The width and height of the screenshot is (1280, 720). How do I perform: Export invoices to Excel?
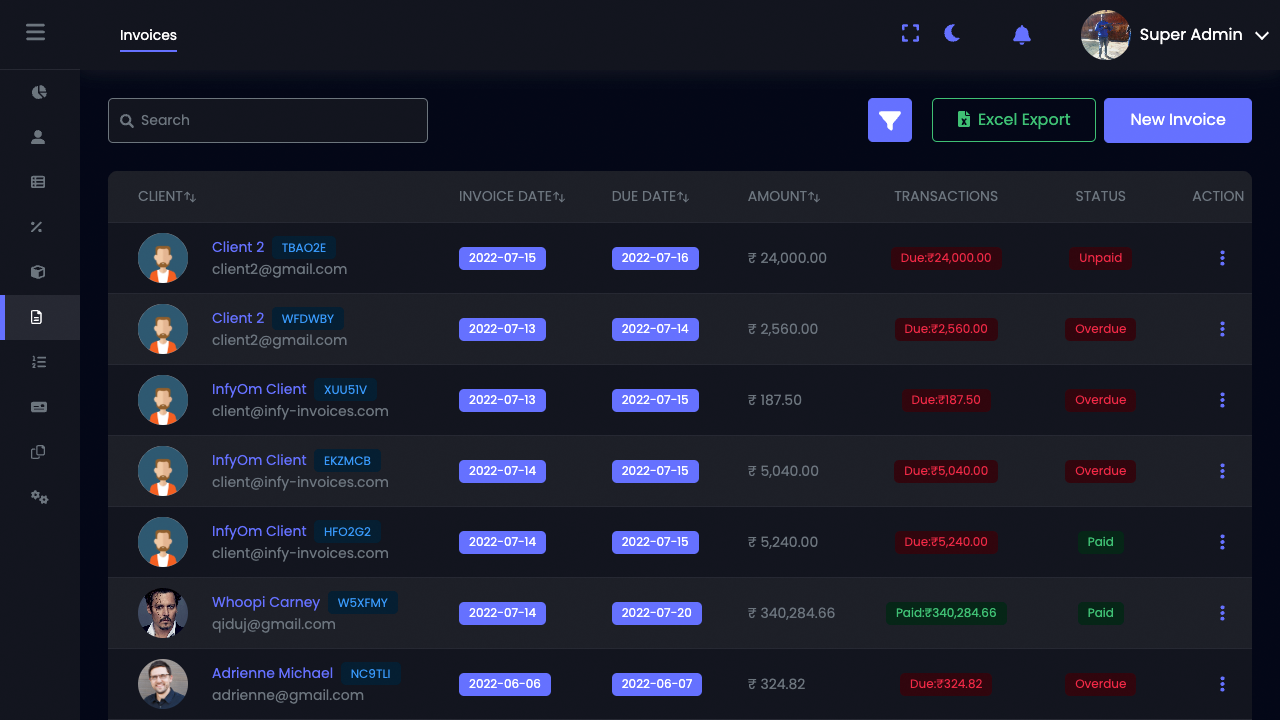click(1013, 119)
